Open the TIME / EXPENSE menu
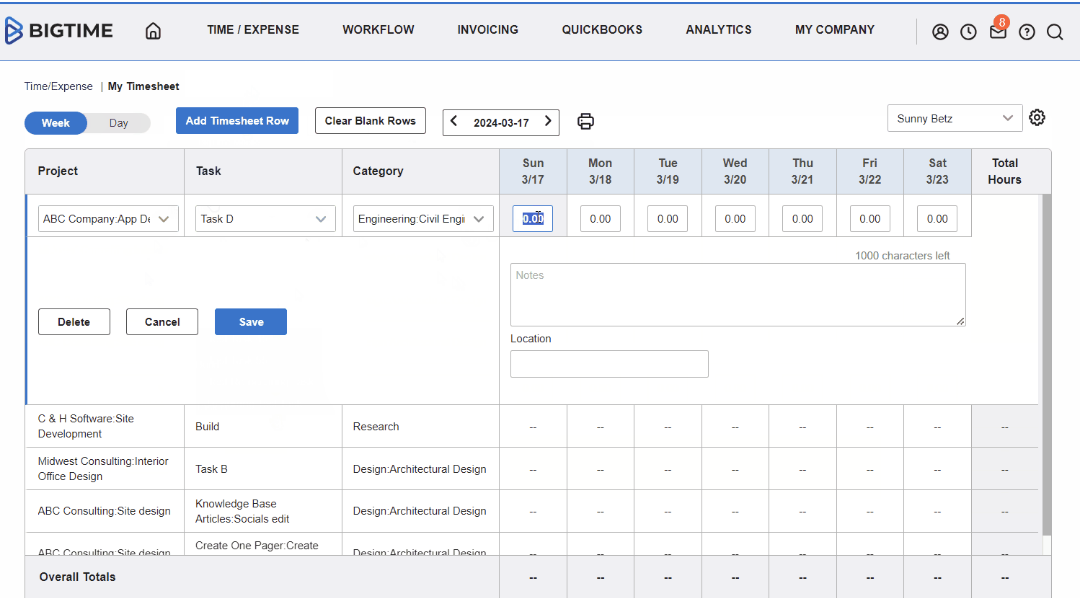1084x598 pixels. (x=253, y=30)
